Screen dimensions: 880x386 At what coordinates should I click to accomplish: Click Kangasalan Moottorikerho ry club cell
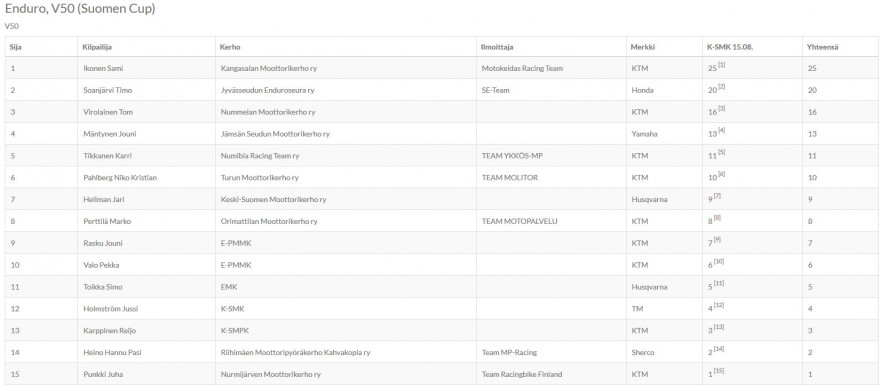pyautogui.click(x=265, y=68)
